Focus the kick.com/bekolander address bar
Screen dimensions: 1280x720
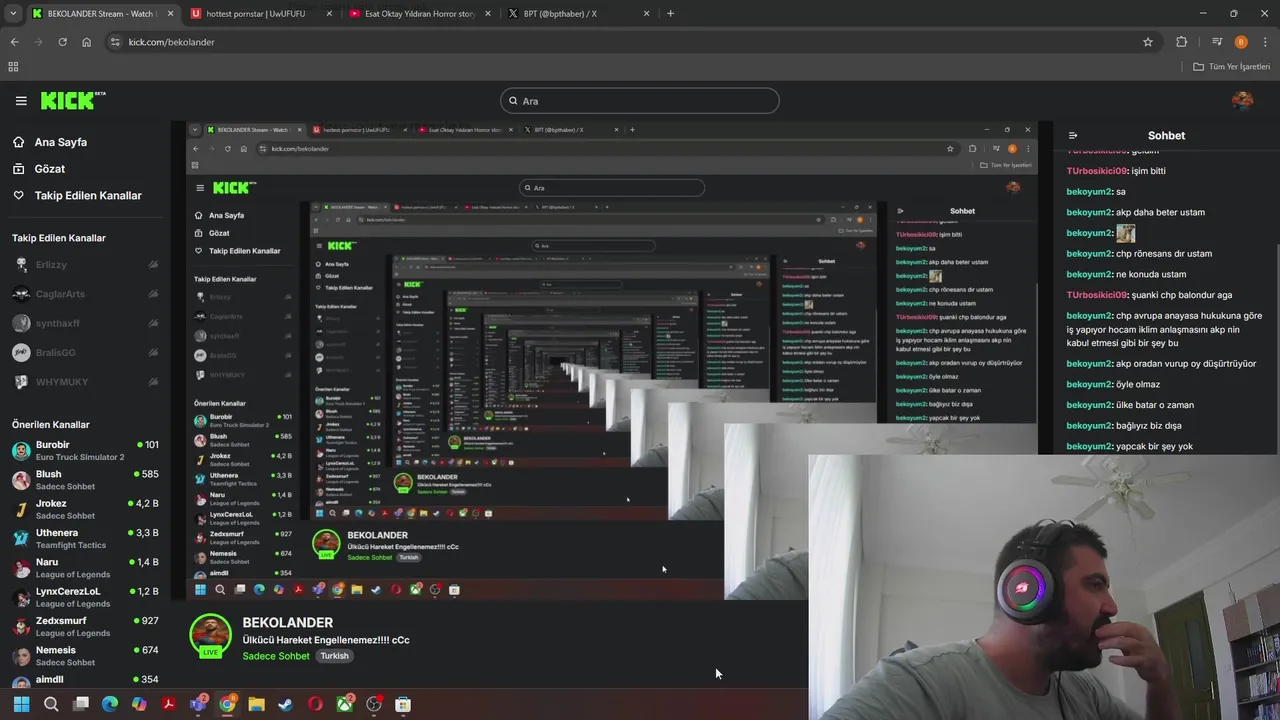[x=630, y=42]
